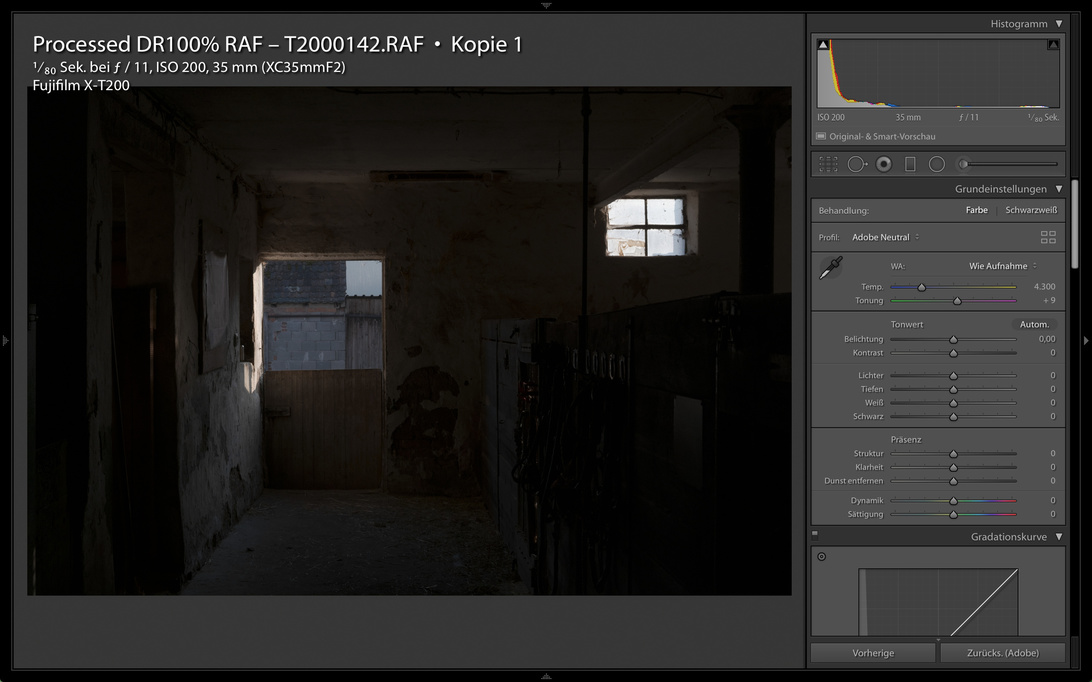
Task: Toggle shadow clipping indicator in histogram
Action: pyautogui.click(x=823, y=45)
